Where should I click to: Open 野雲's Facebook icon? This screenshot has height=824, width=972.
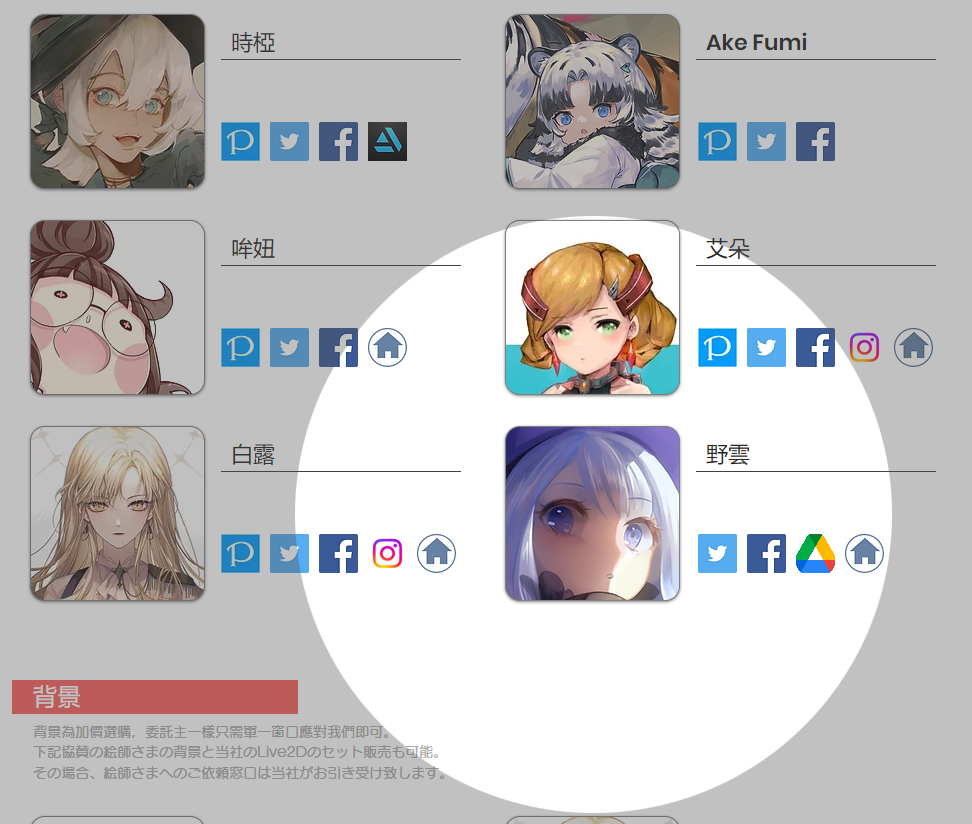pyautogui.click(x=766, y=553)
